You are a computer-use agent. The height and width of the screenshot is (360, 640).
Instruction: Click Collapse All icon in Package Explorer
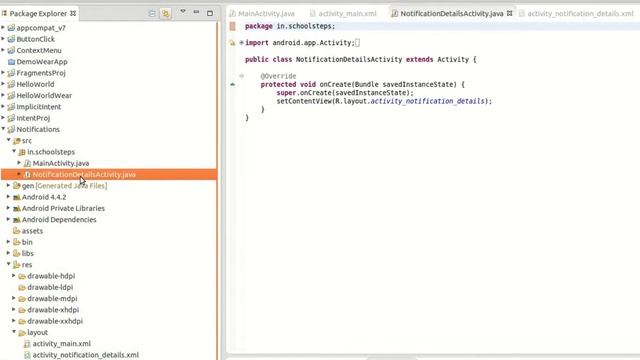coord(152,13)
